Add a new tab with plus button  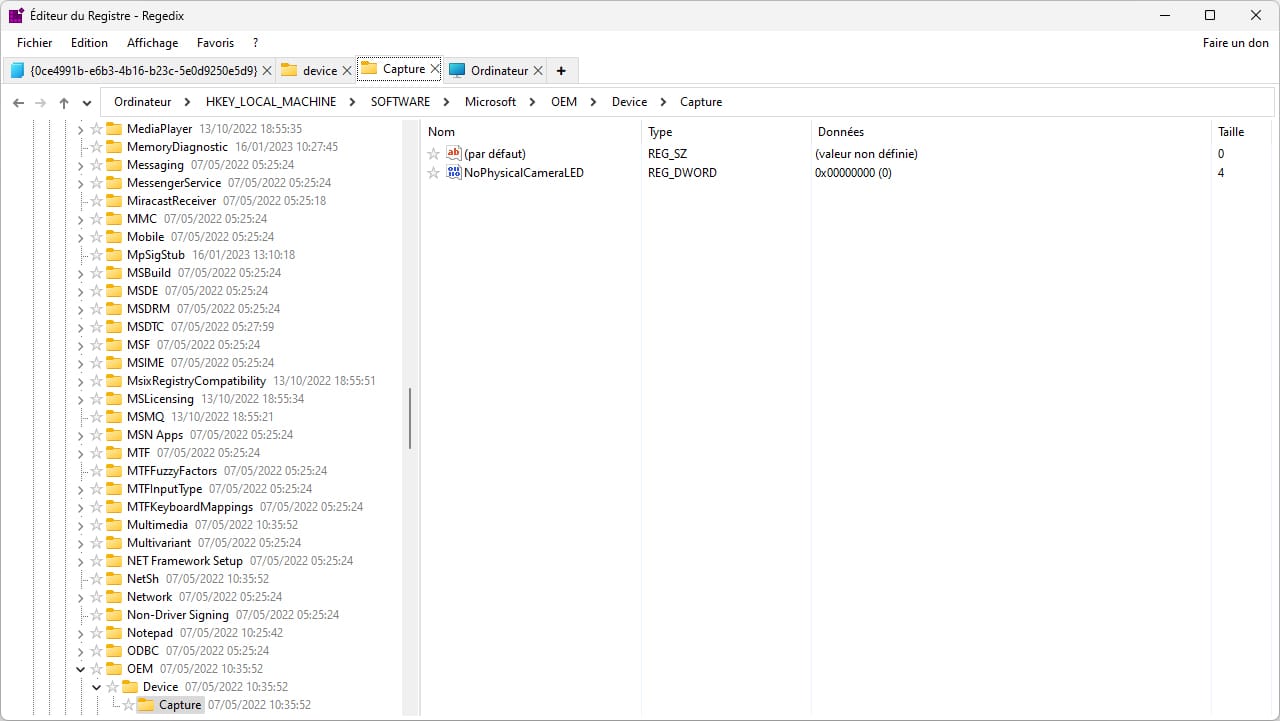pos(561,70)
